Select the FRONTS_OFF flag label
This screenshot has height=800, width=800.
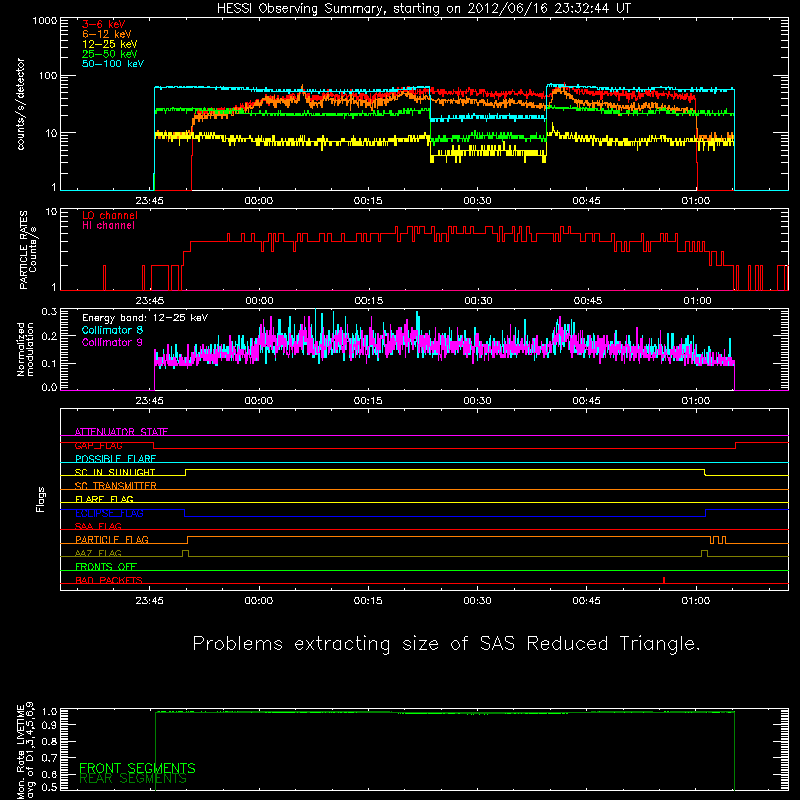(x=106, y=566)
